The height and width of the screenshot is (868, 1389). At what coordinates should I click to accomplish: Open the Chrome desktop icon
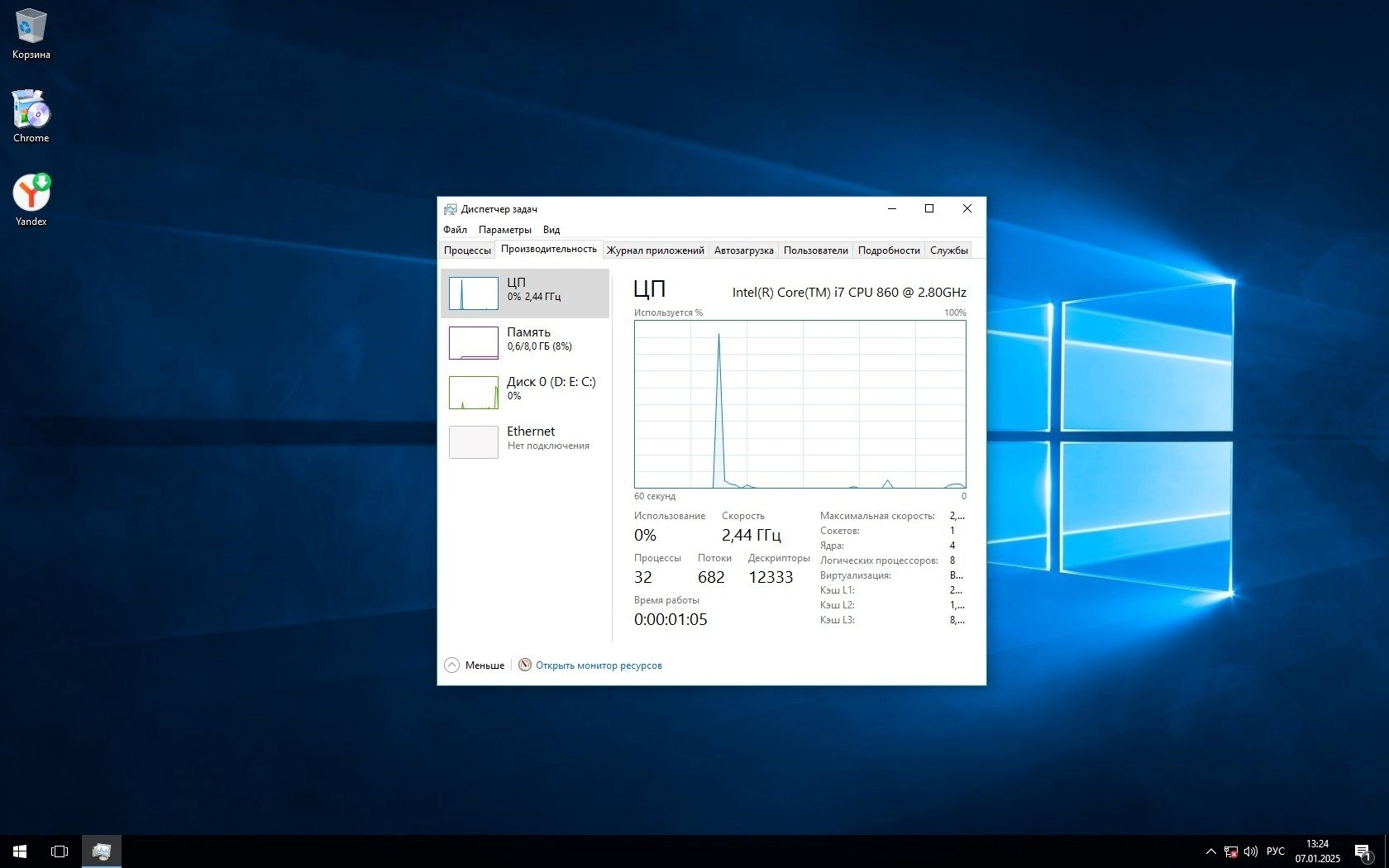point(31,116)
